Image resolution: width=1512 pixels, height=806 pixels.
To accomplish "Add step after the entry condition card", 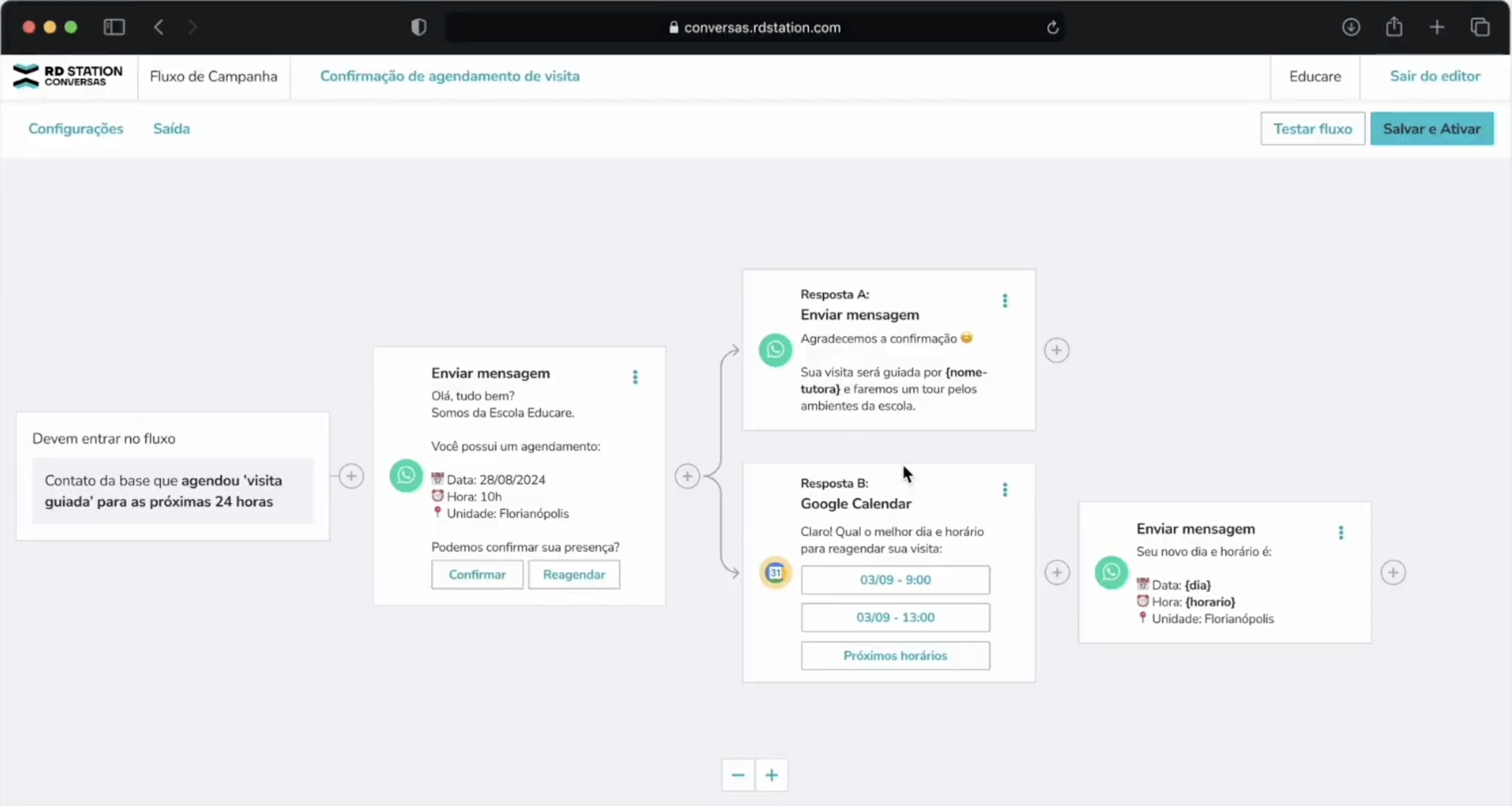I will 351,476.
